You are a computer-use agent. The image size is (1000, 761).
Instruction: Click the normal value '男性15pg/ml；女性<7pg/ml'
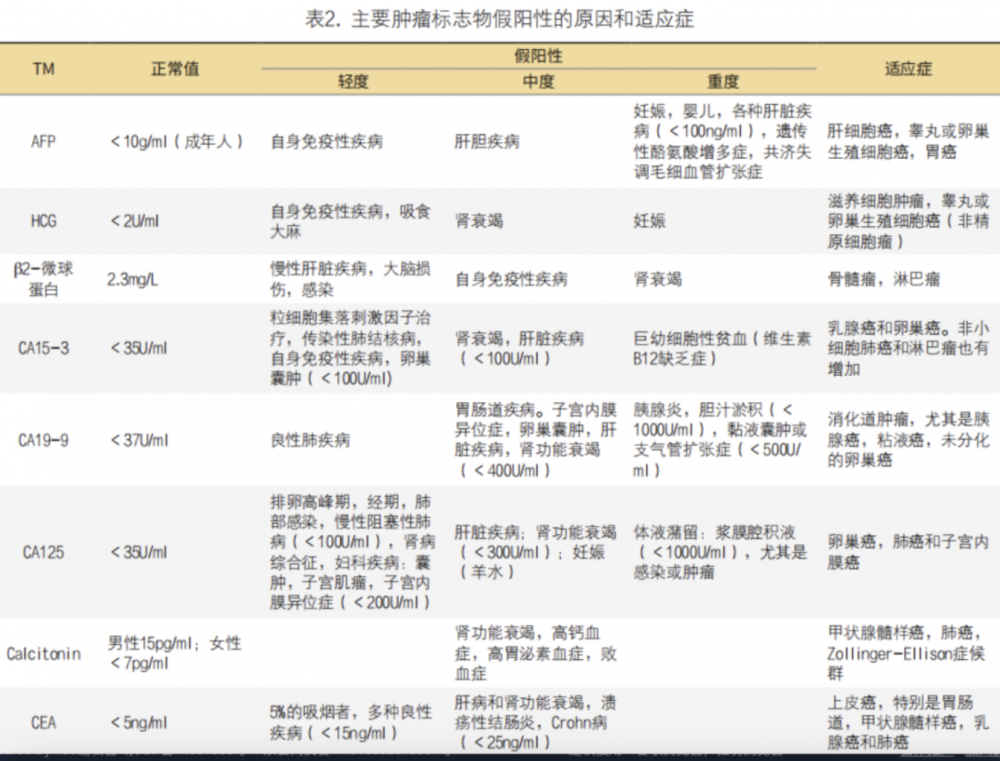[x=174, y=654]
